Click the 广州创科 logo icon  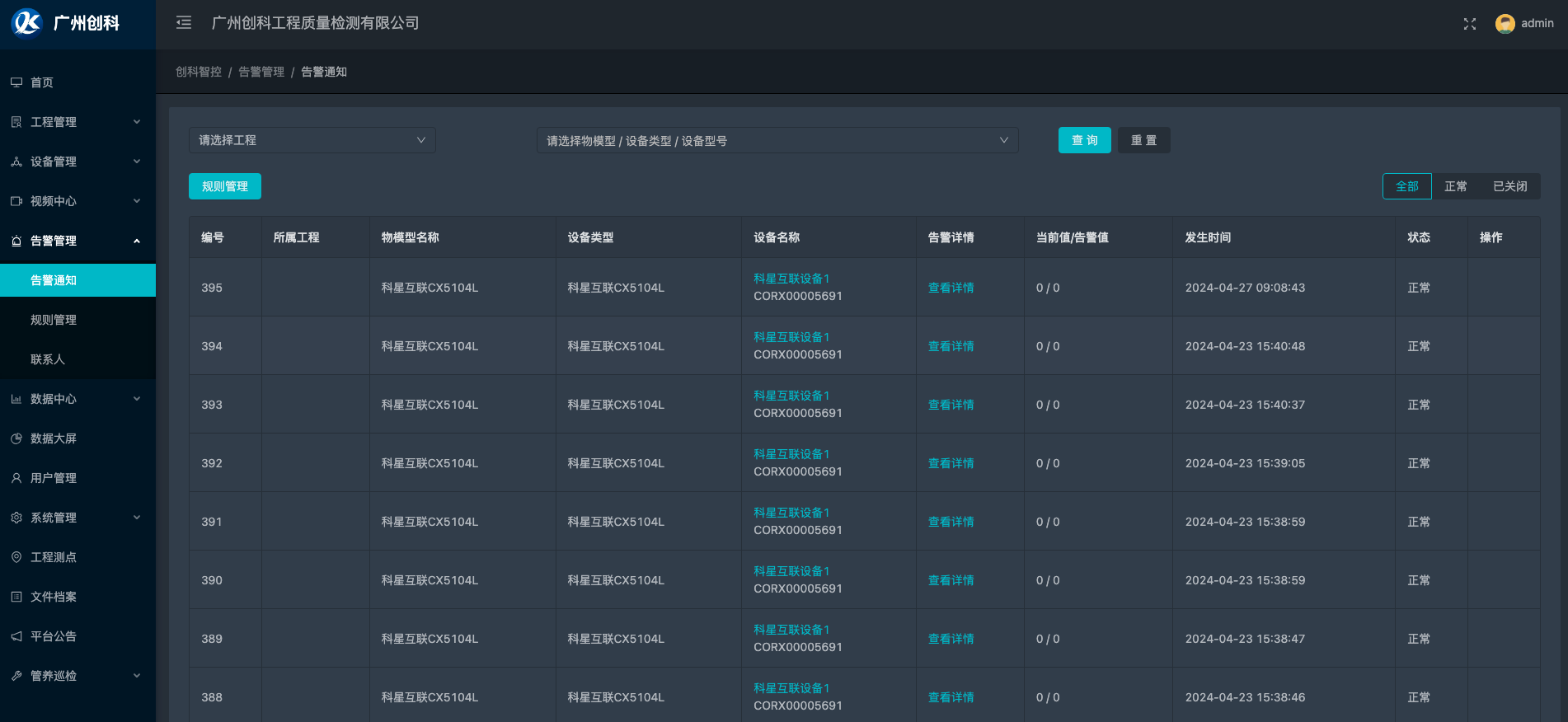(26, 23)
